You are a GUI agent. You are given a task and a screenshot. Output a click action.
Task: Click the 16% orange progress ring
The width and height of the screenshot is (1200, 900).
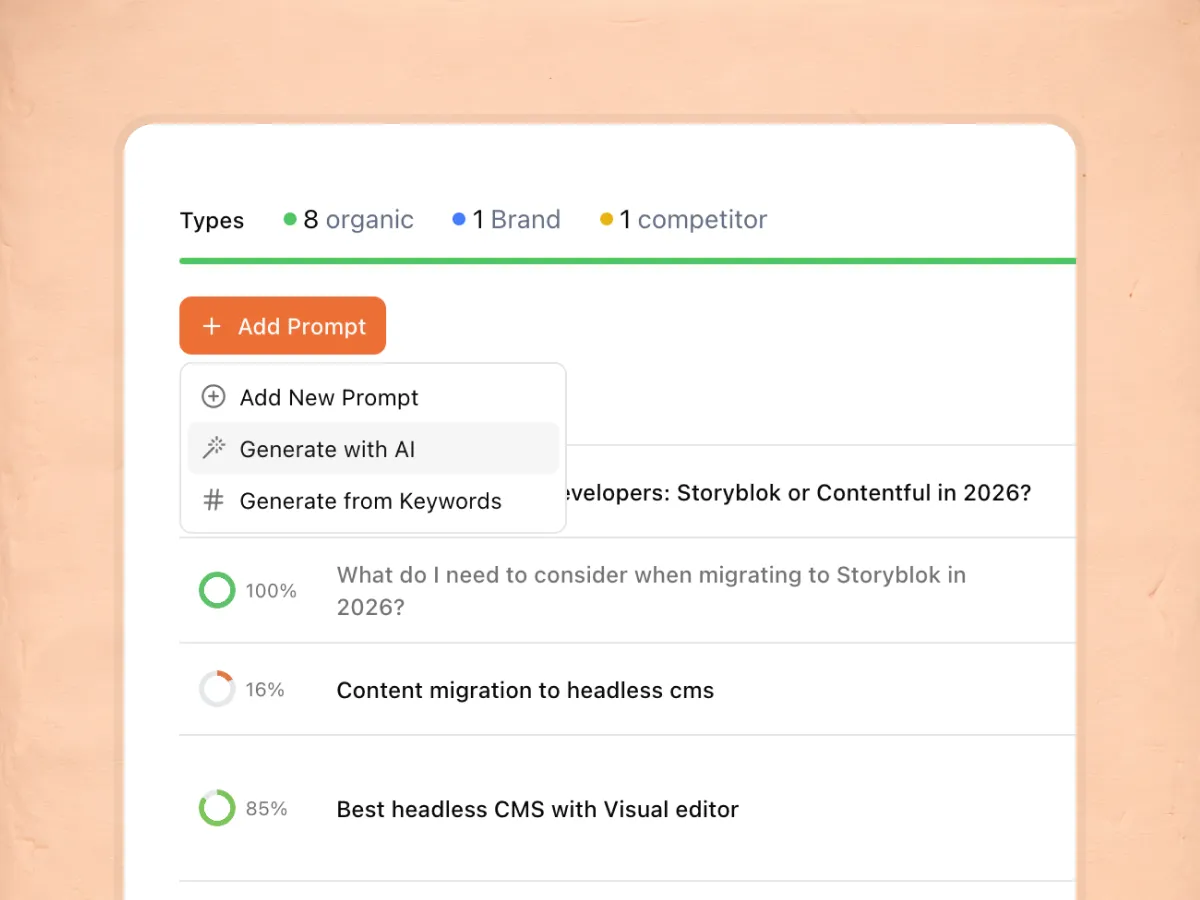click(217, 689)
